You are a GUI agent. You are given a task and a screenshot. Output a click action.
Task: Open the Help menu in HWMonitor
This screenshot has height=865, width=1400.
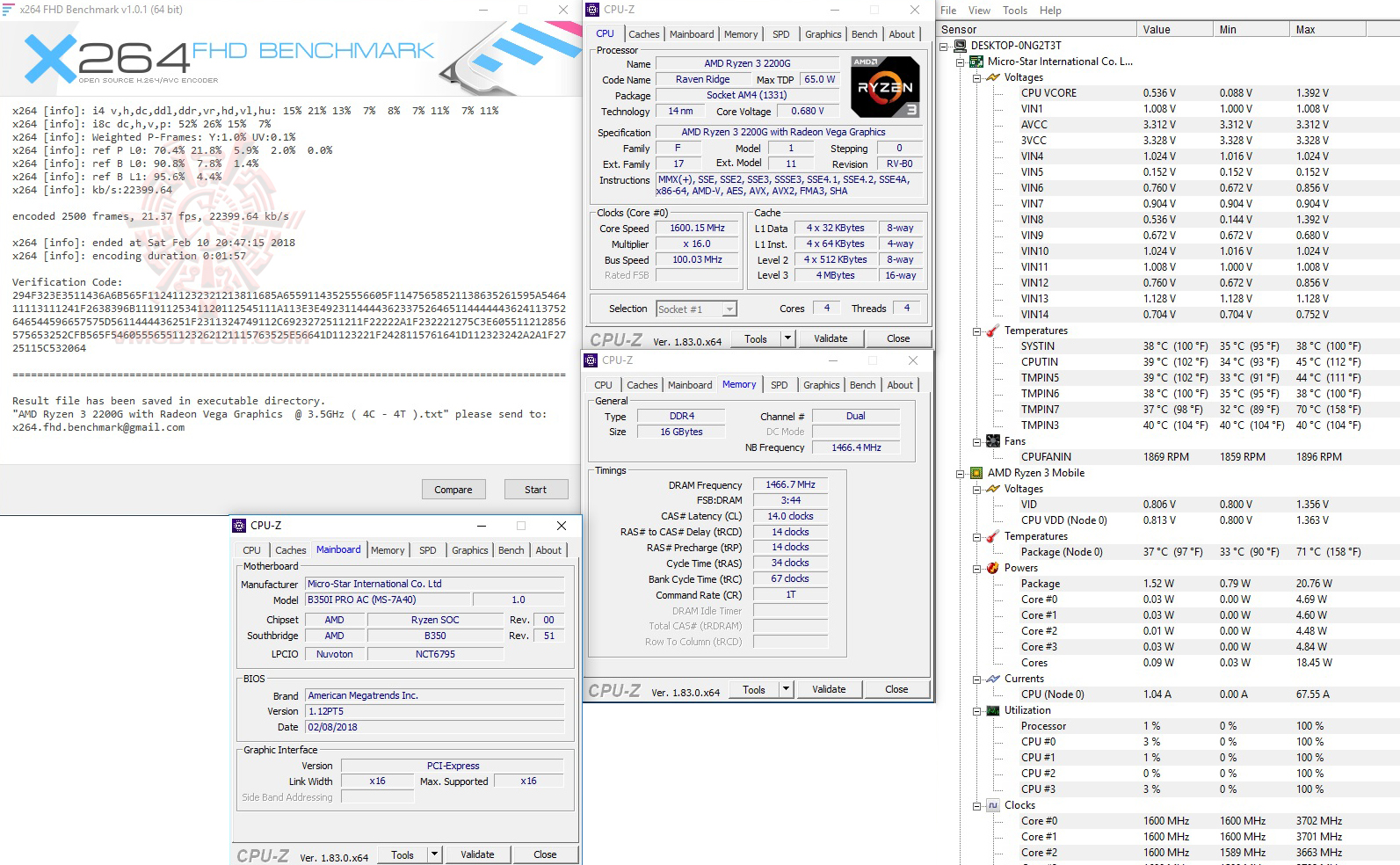pos(1050,11)
